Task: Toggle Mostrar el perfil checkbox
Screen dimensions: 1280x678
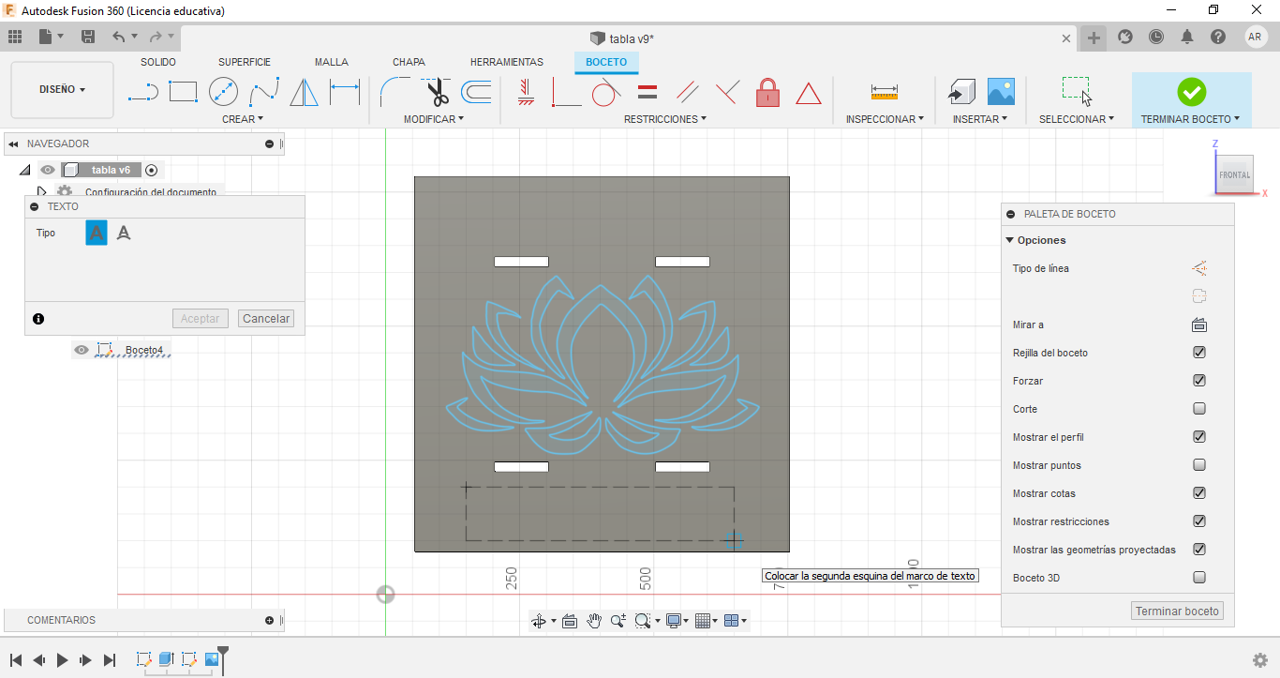Action: point(1199,437)
